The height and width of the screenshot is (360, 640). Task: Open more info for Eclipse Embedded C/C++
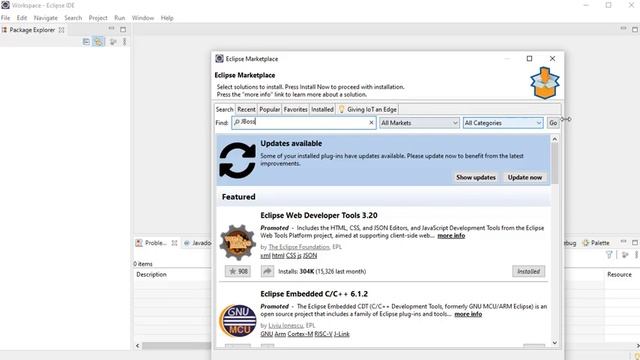click(x=468, y=314)
